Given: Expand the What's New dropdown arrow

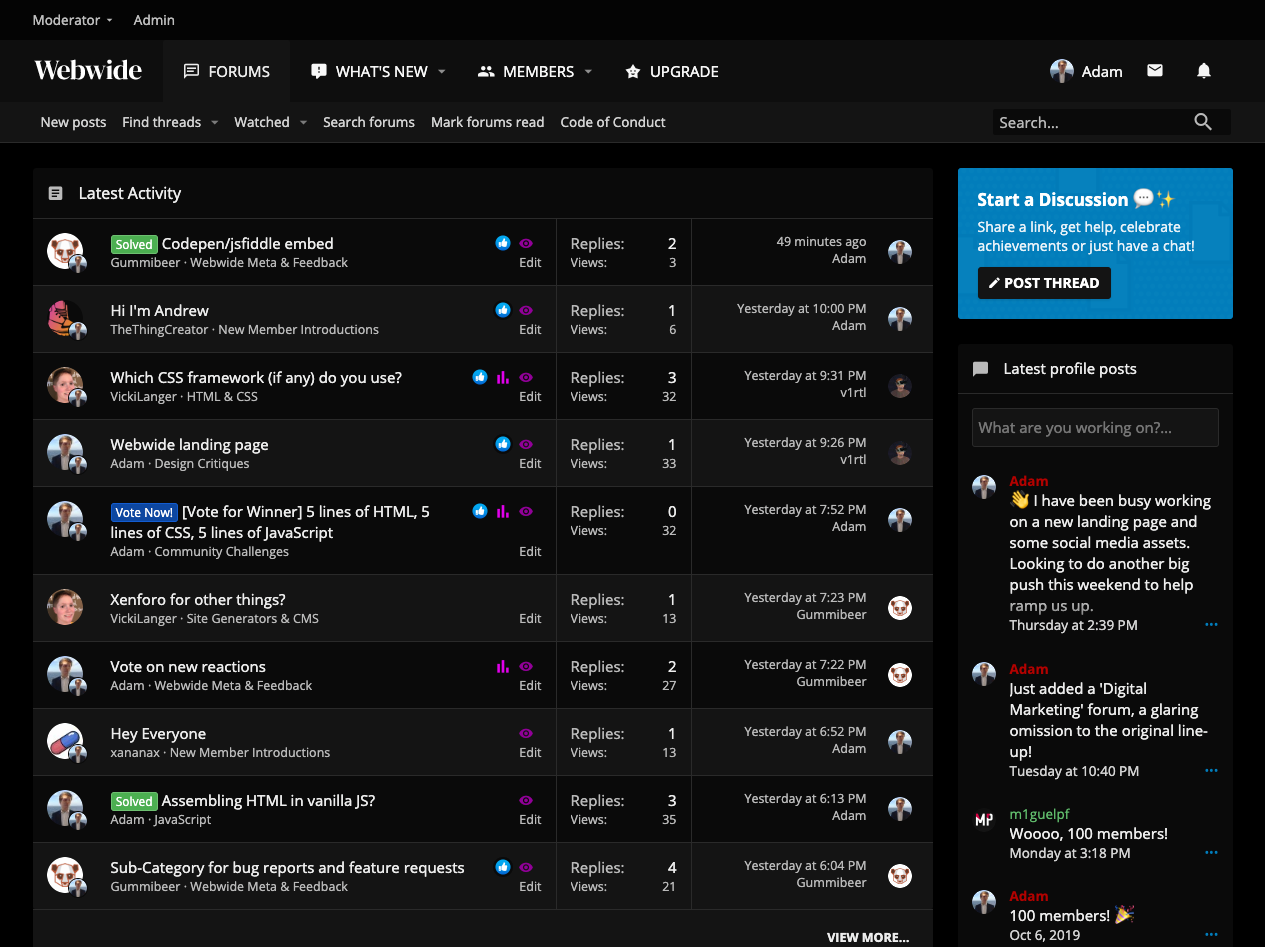Looking at the screenshot, I should click(x=441, y=72).
